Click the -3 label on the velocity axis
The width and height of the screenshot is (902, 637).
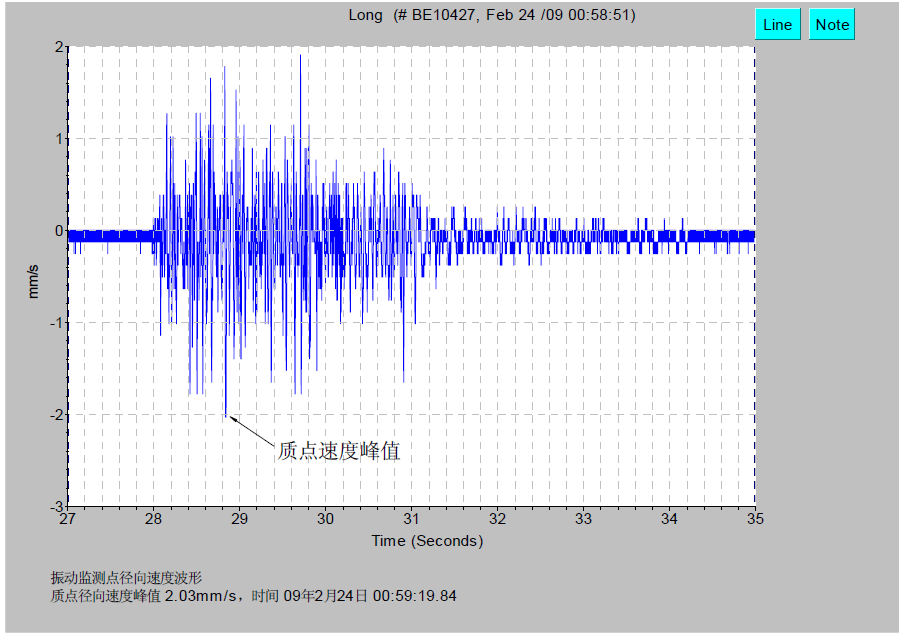point(58,507)
